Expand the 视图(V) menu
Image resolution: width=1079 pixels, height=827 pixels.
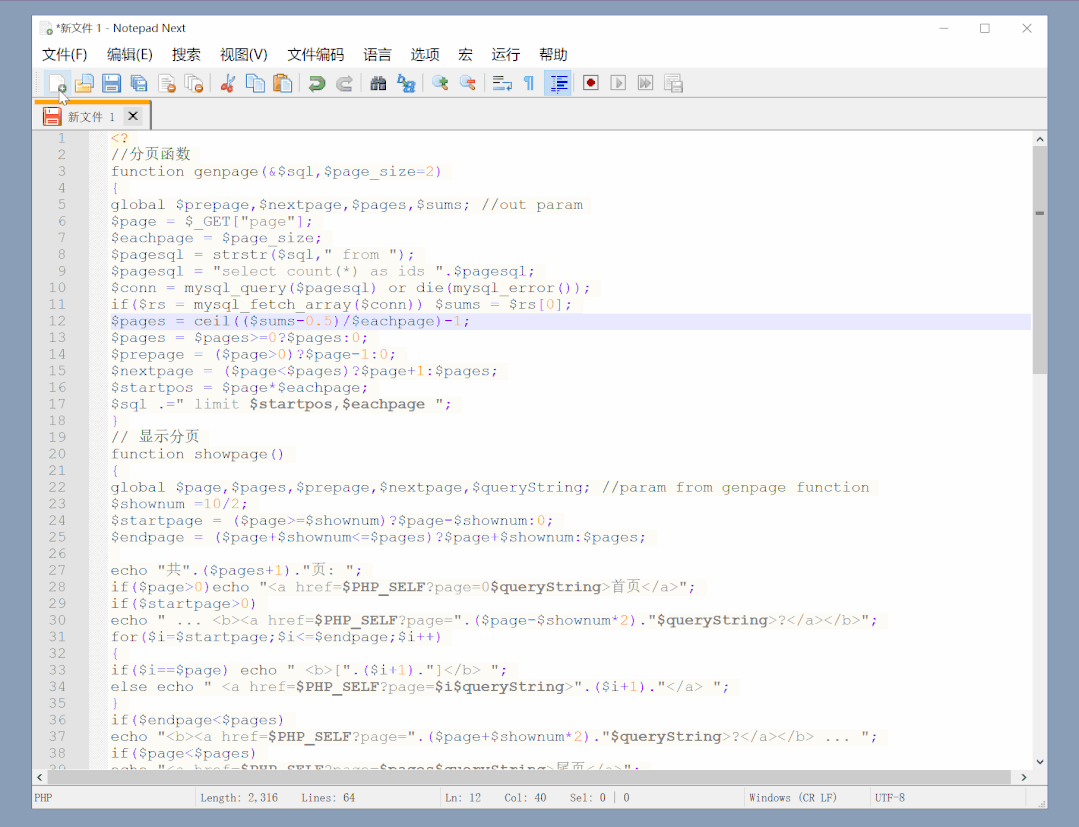tap(244, 55)
